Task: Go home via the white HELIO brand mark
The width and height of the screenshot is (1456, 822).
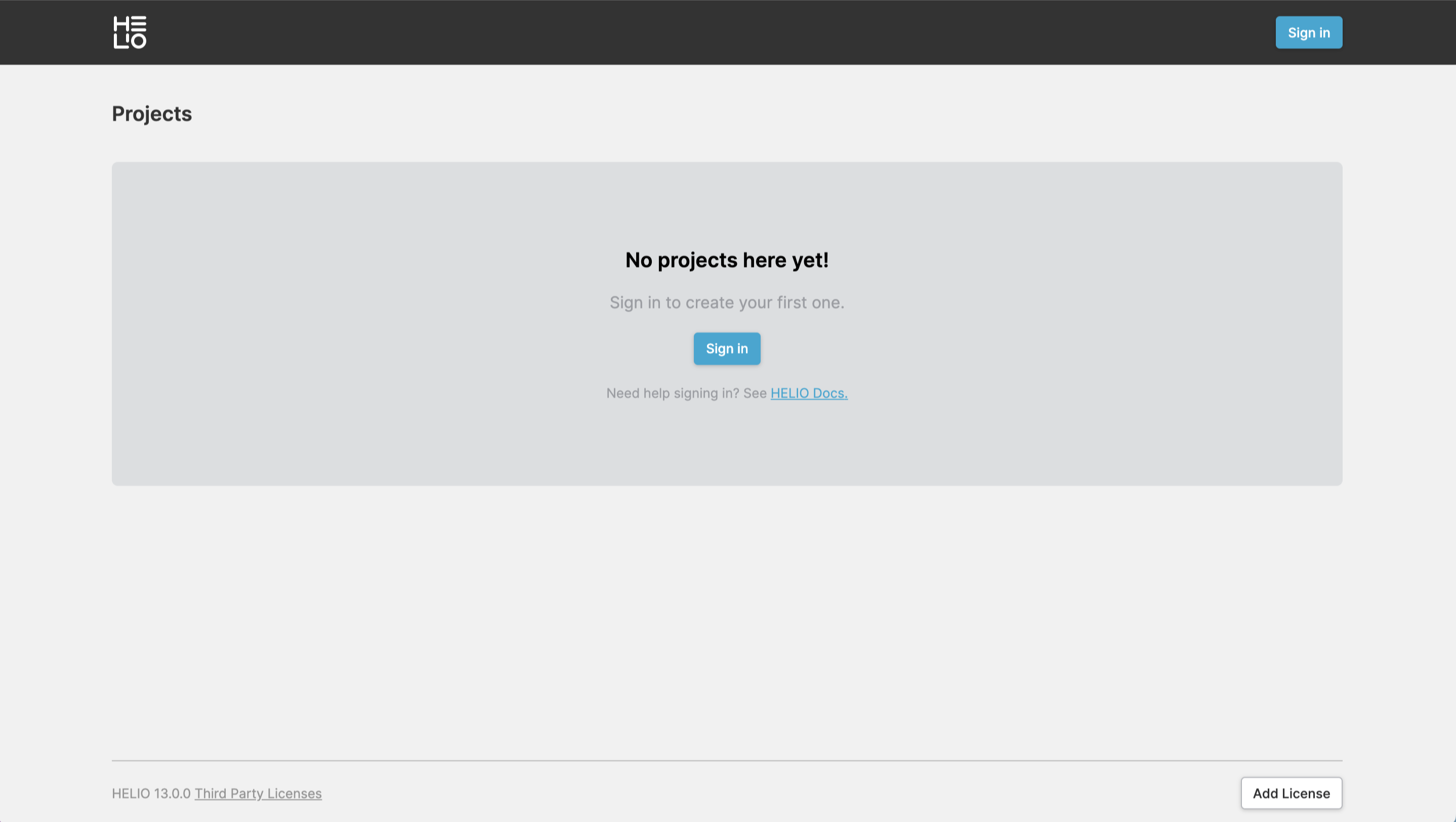Action: (130, 32)
